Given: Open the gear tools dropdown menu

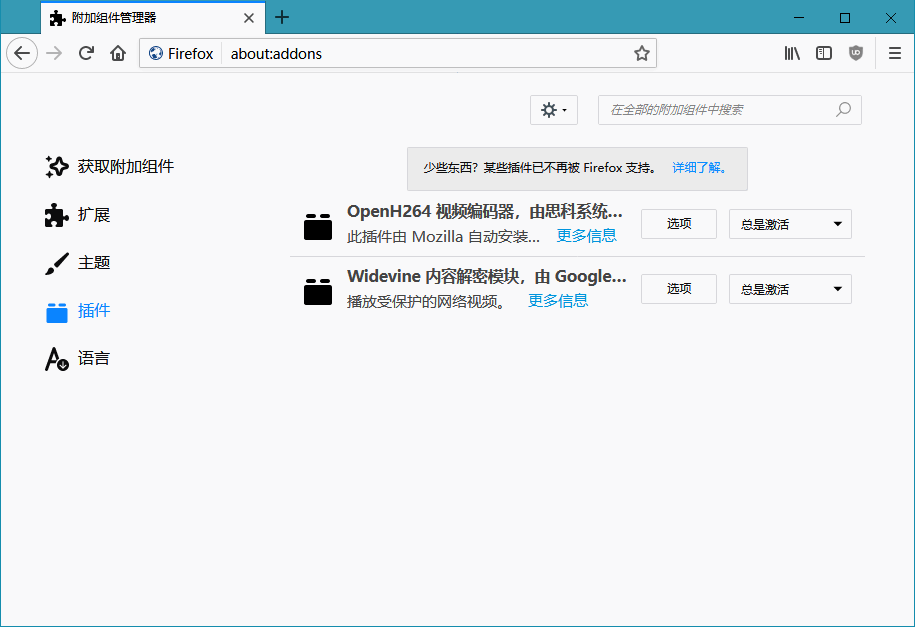Looking at the screenshot, I should coord(553,110).
